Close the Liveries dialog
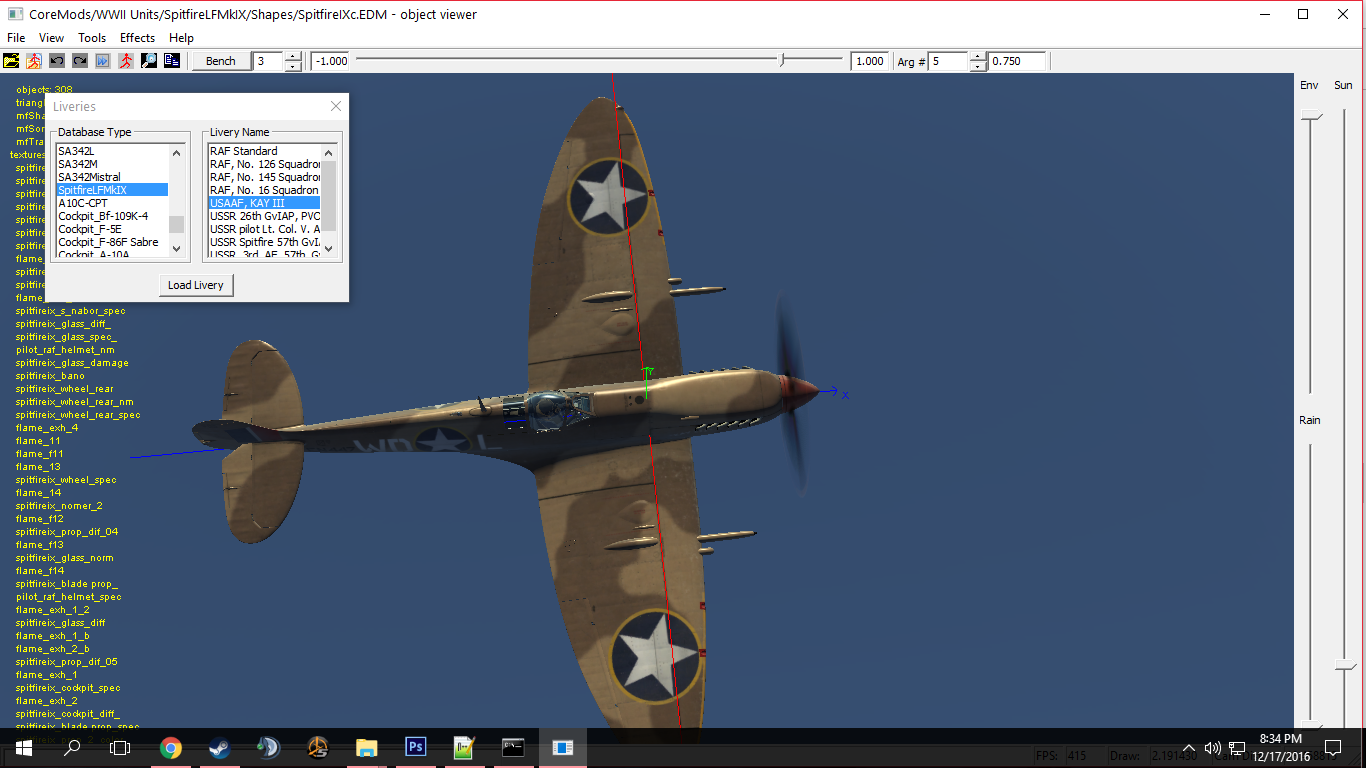 click(336, 106)
